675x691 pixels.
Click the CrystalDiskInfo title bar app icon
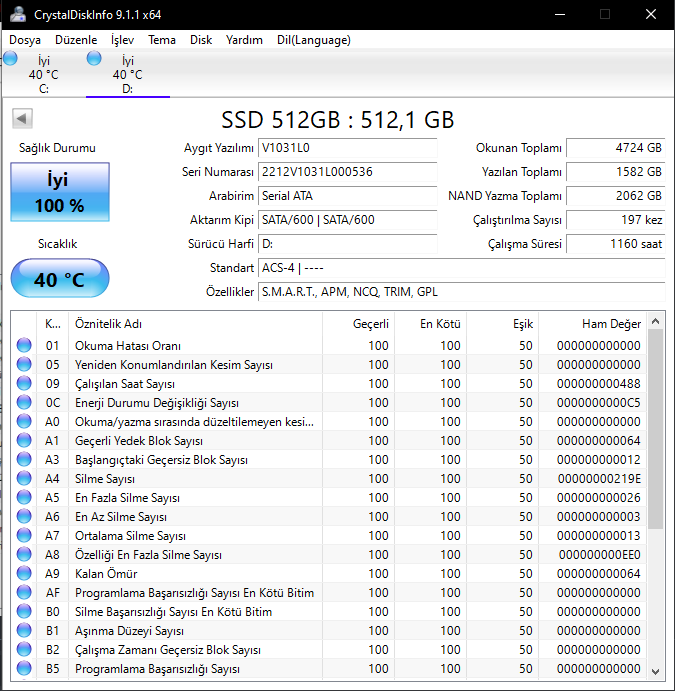18,14
